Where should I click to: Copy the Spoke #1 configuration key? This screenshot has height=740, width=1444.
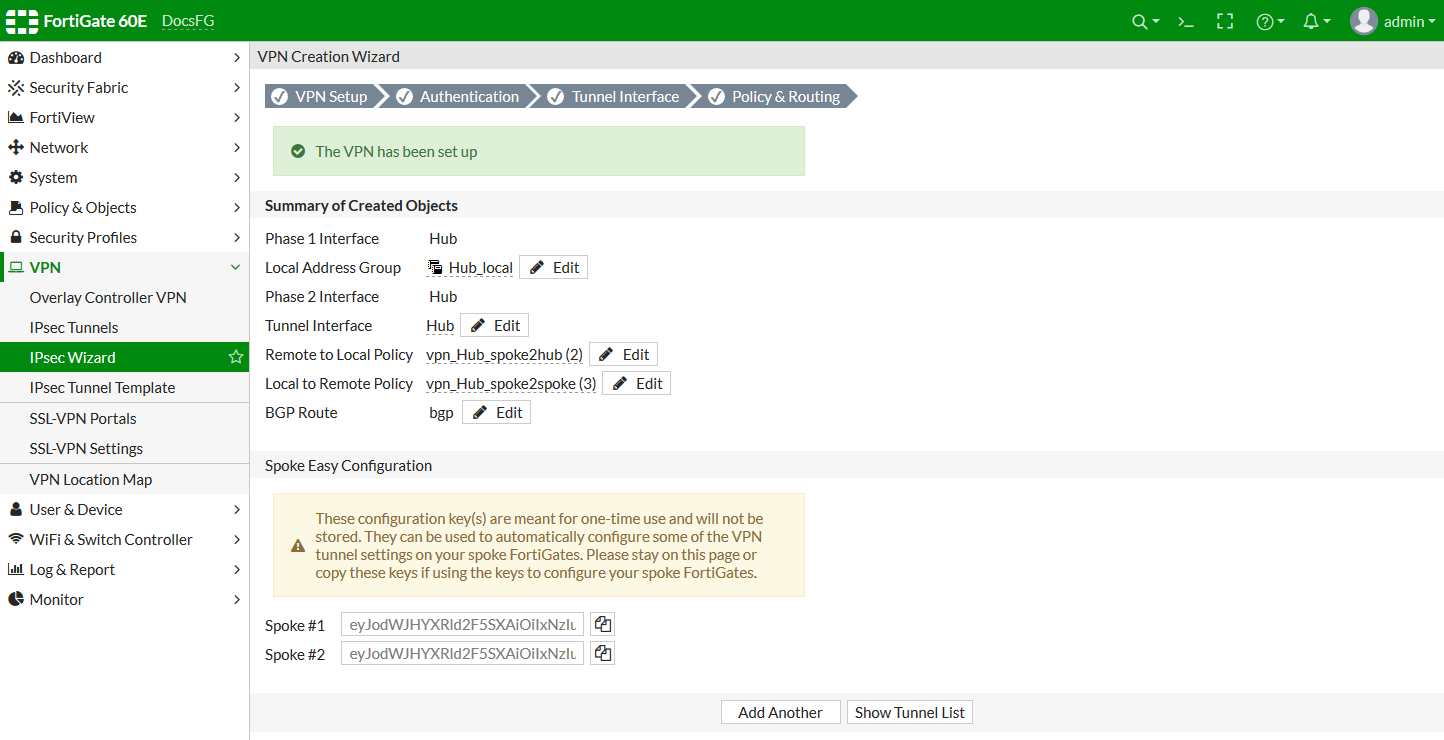click(602, 623)
